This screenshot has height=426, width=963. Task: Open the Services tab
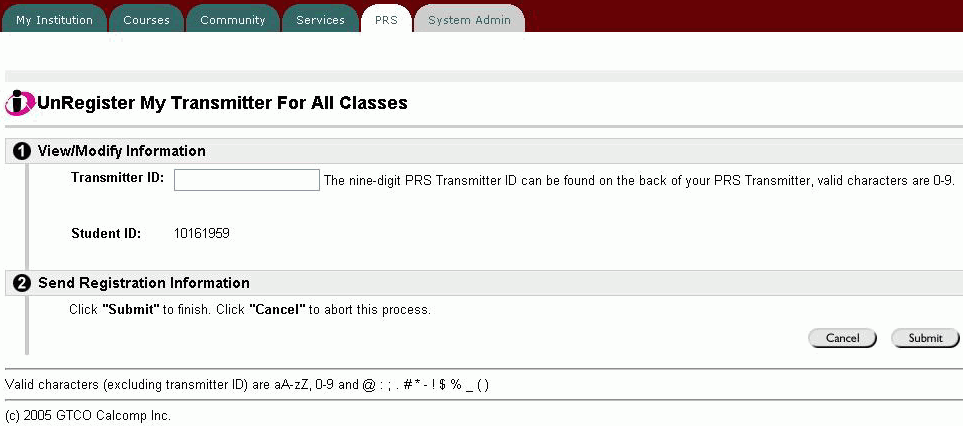point(320,20)
